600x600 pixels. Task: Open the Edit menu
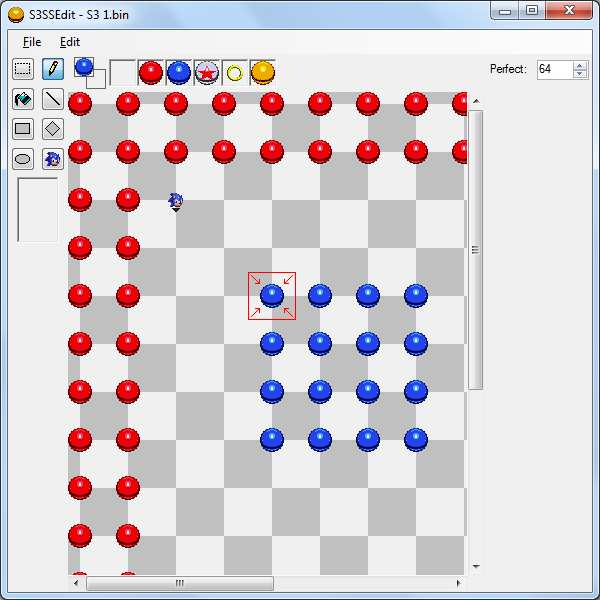tap(70, 42)
